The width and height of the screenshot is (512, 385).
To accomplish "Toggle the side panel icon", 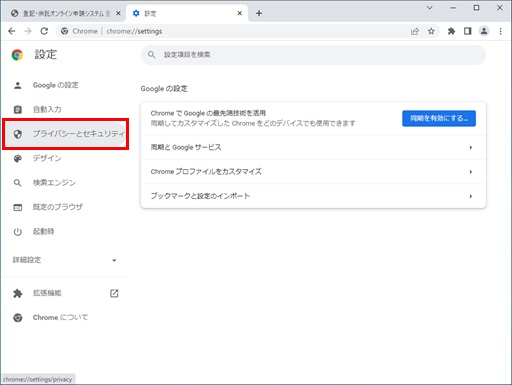I will [x=468, y=31].
